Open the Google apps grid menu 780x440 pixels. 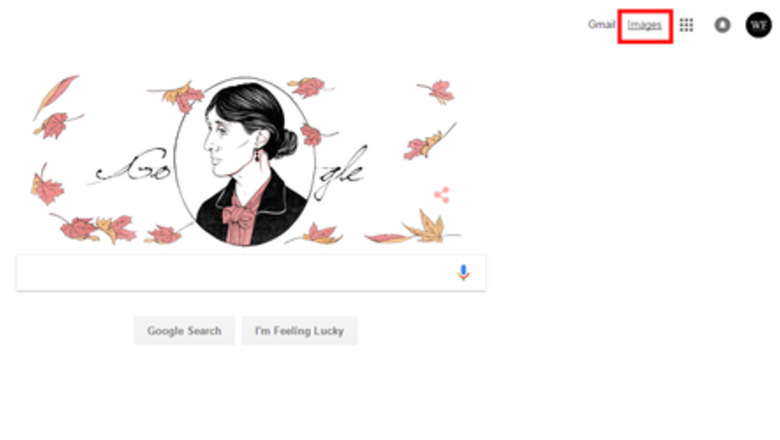[x=686, y=25]
